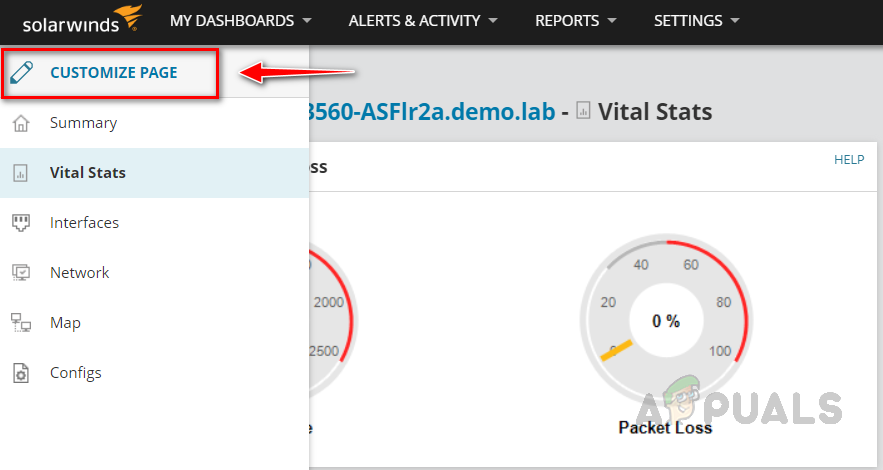Click the Vital Stats page heading text
Screen dimensions: 883x470
(x=655, y=111)
